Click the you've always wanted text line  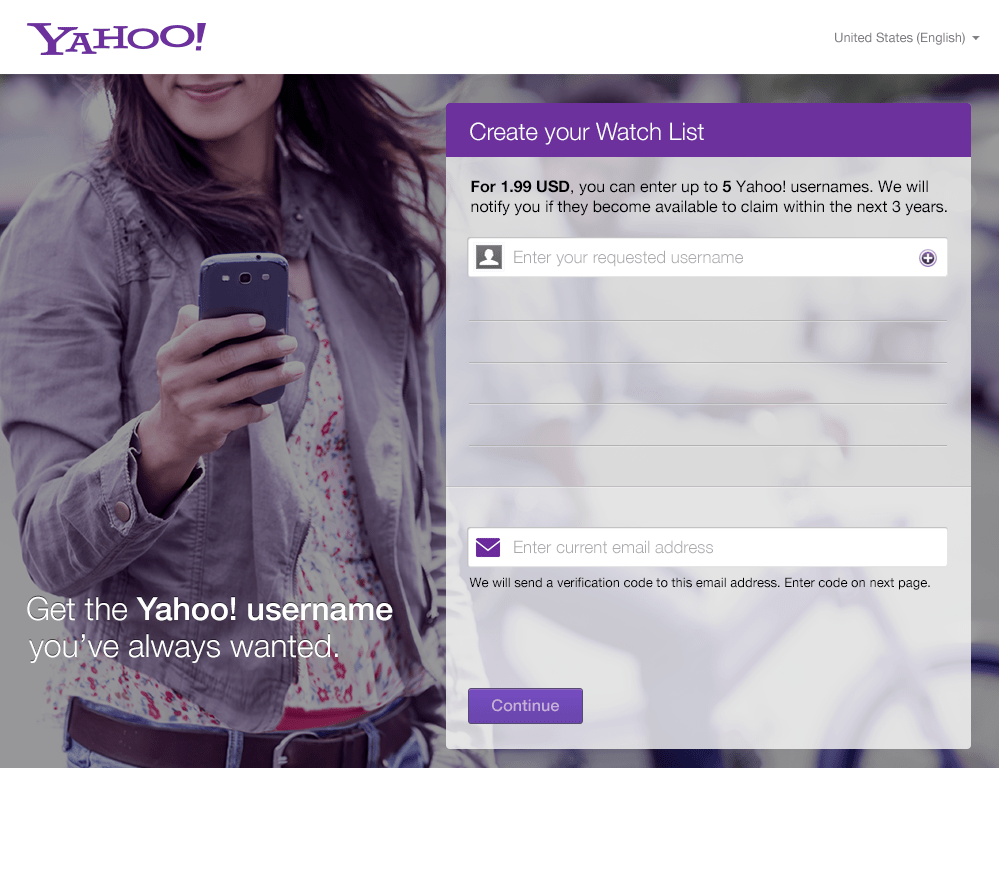pos(184,647)
